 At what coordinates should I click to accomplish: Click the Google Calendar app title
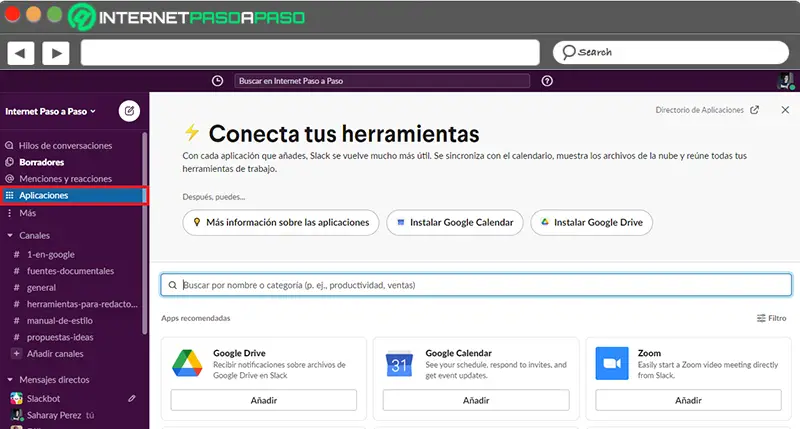(x=459, y=353)
